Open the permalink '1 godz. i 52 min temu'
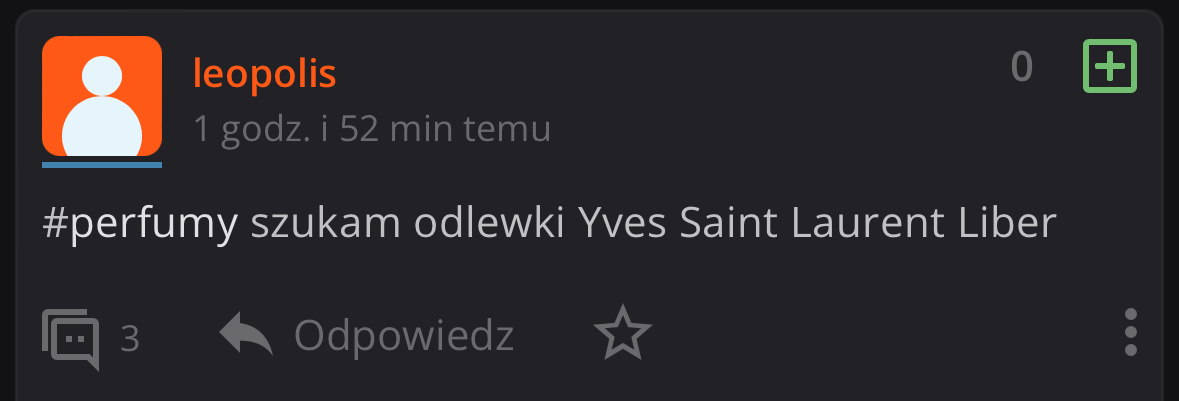This screenshot has width=1179, height=401. (x=372, y=129)
